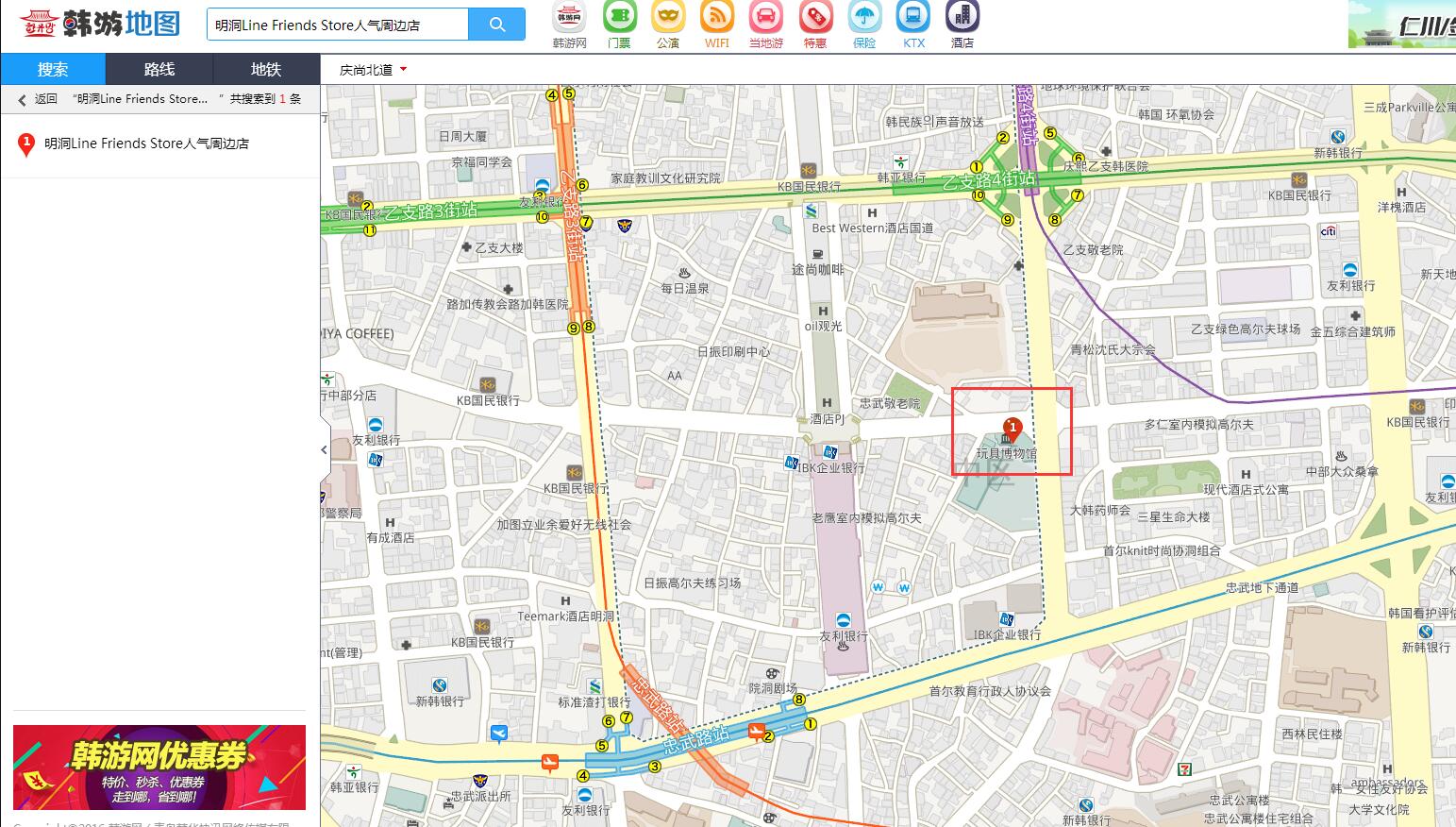This screenshot has width=1456, height=827.
Task: Click the red map marker numbered 1
Action: click(x=1012, y=430)
